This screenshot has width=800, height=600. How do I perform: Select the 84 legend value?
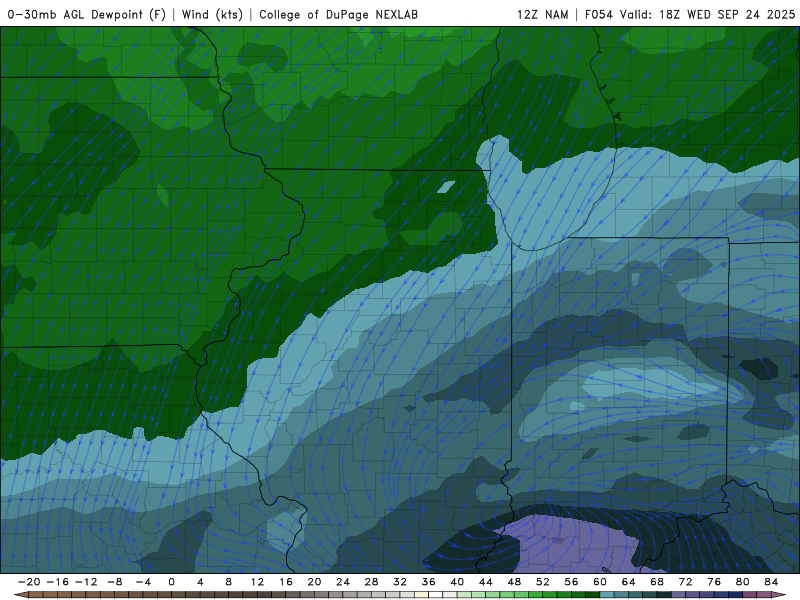coord(771,582)
